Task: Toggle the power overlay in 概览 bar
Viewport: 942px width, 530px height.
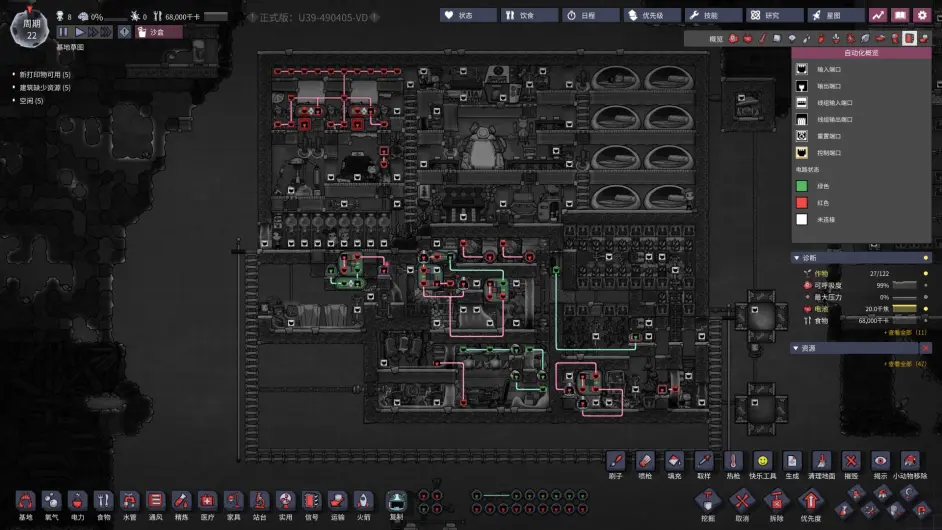Action: pos(747,38)
